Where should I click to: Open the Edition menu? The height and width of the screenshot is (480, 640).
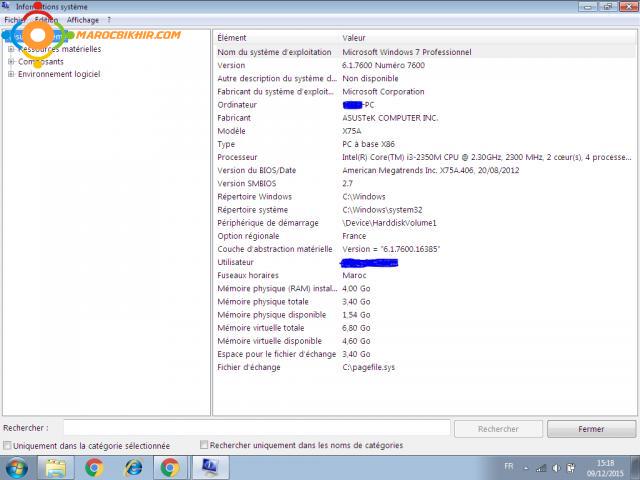[x=46, y=20]
